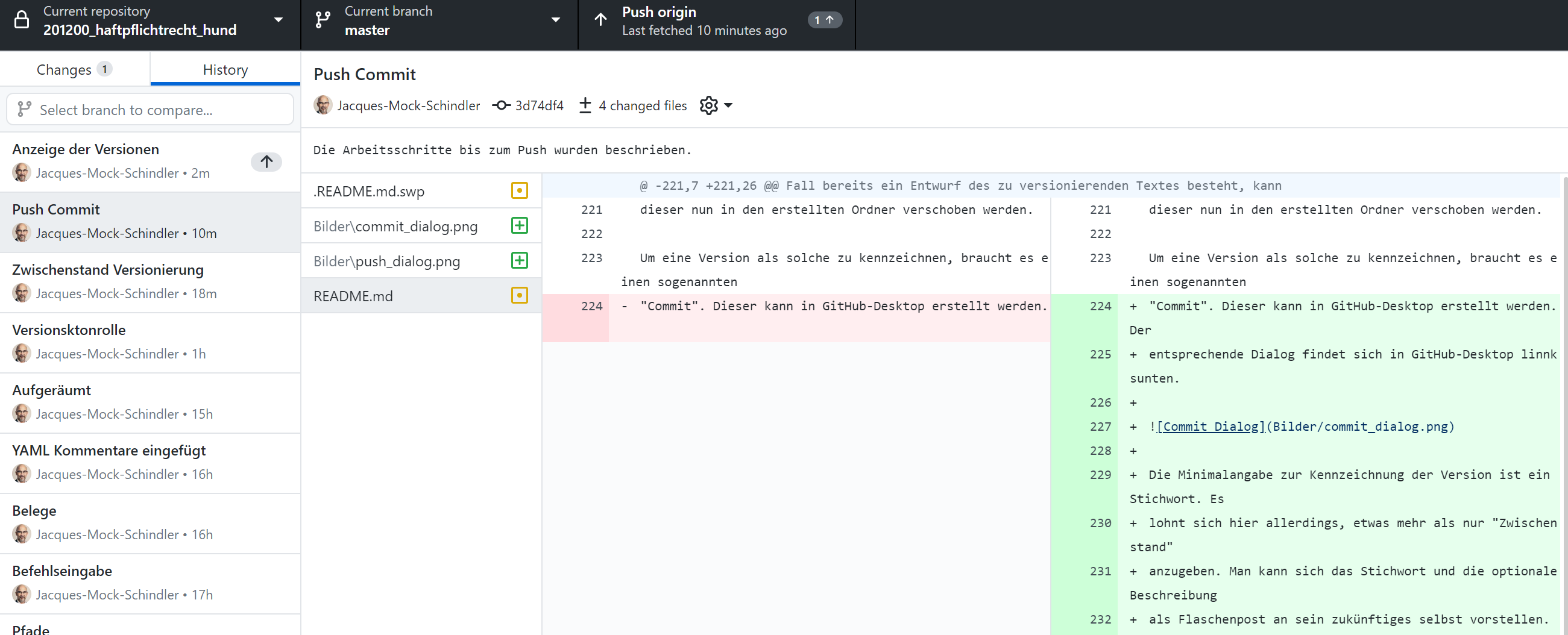The width and height of the screenshot is (1568, 635).
Task: Click the avatar on Zwischenstand Versionierung commit
Action: (22, 293)
